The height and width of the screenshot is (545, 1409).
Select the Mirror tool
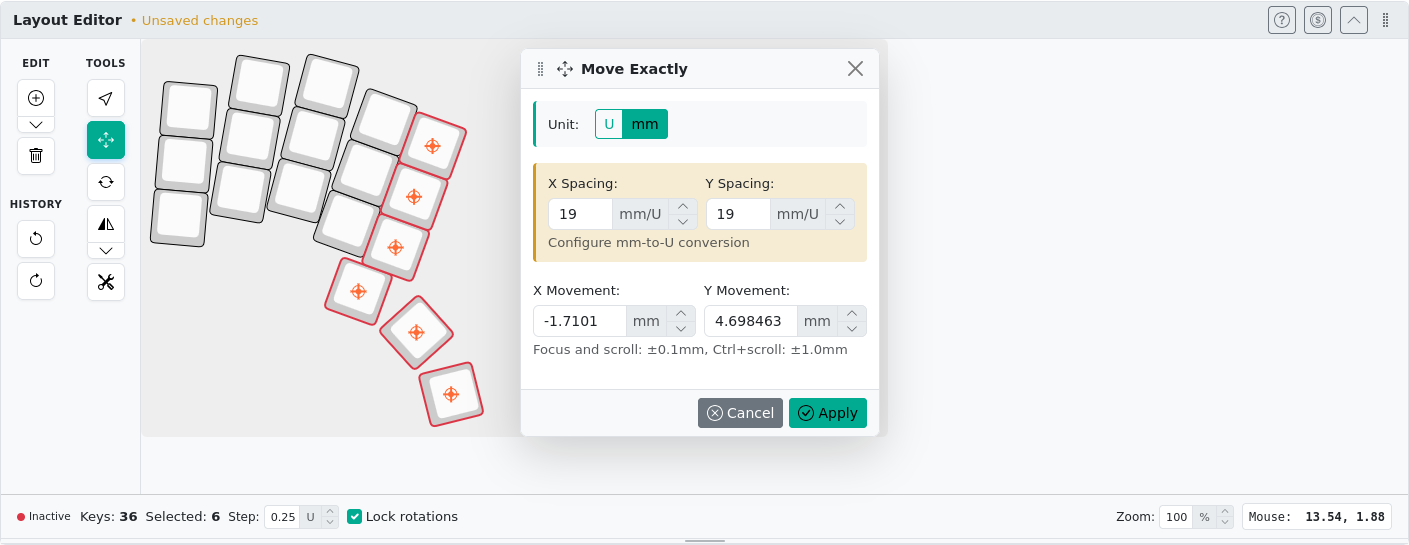106,224
